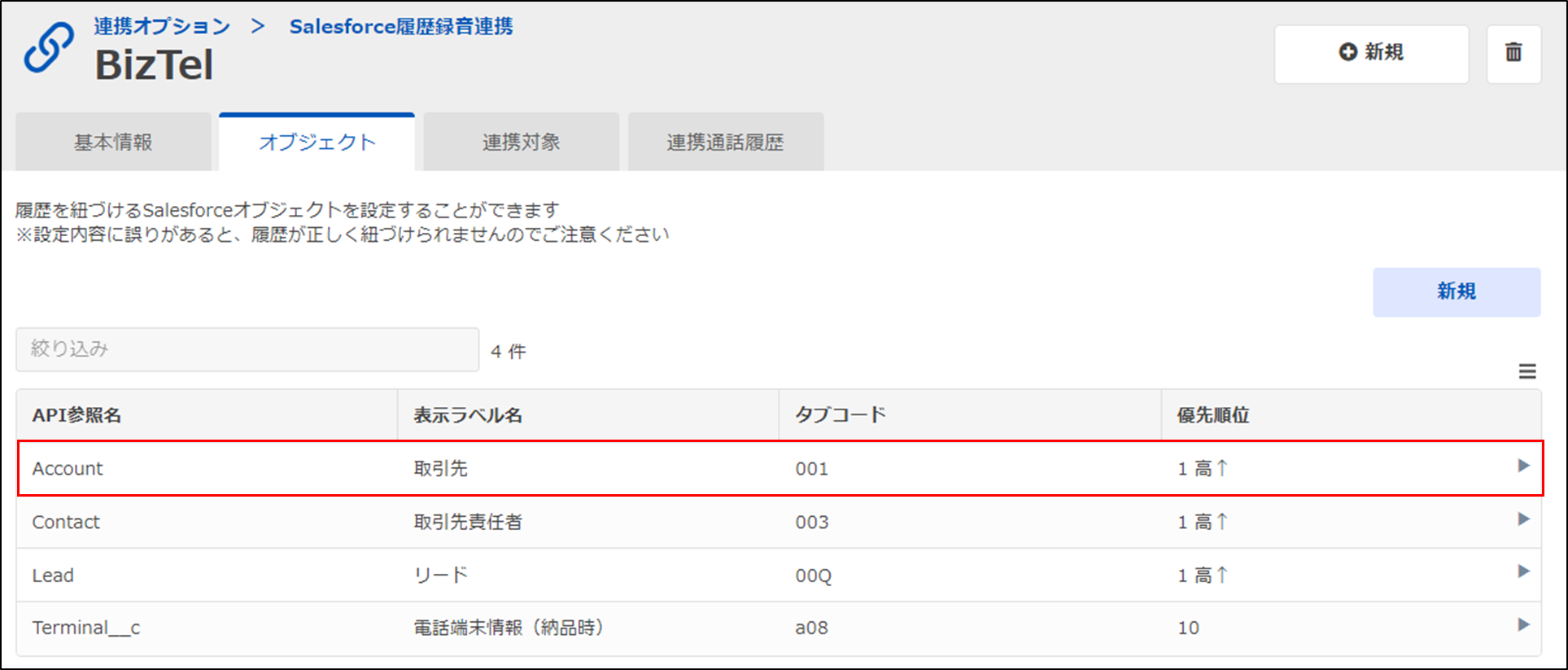Viewport: 1568px width, 670px height.
Task: Sort by API参照名 column header
Action: [76, 415]
